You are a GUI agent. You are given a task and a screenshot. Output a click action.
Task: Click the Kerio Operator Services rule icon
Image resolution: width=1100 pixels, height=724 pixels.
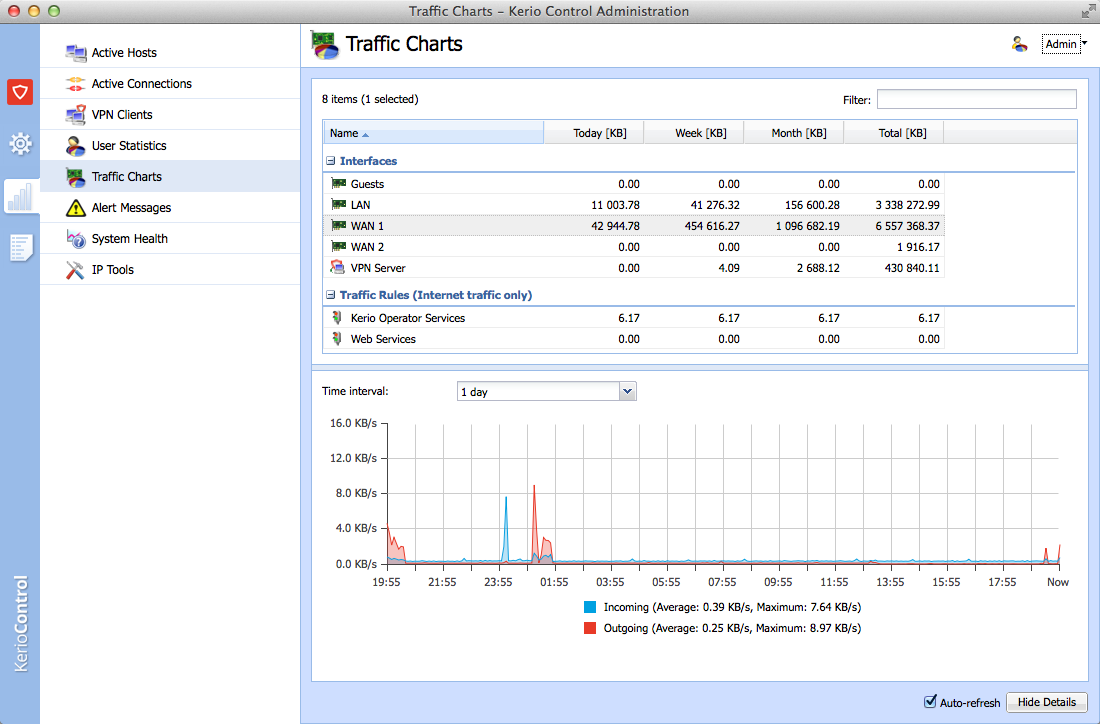pyautogui.click(x=337, y=318)
